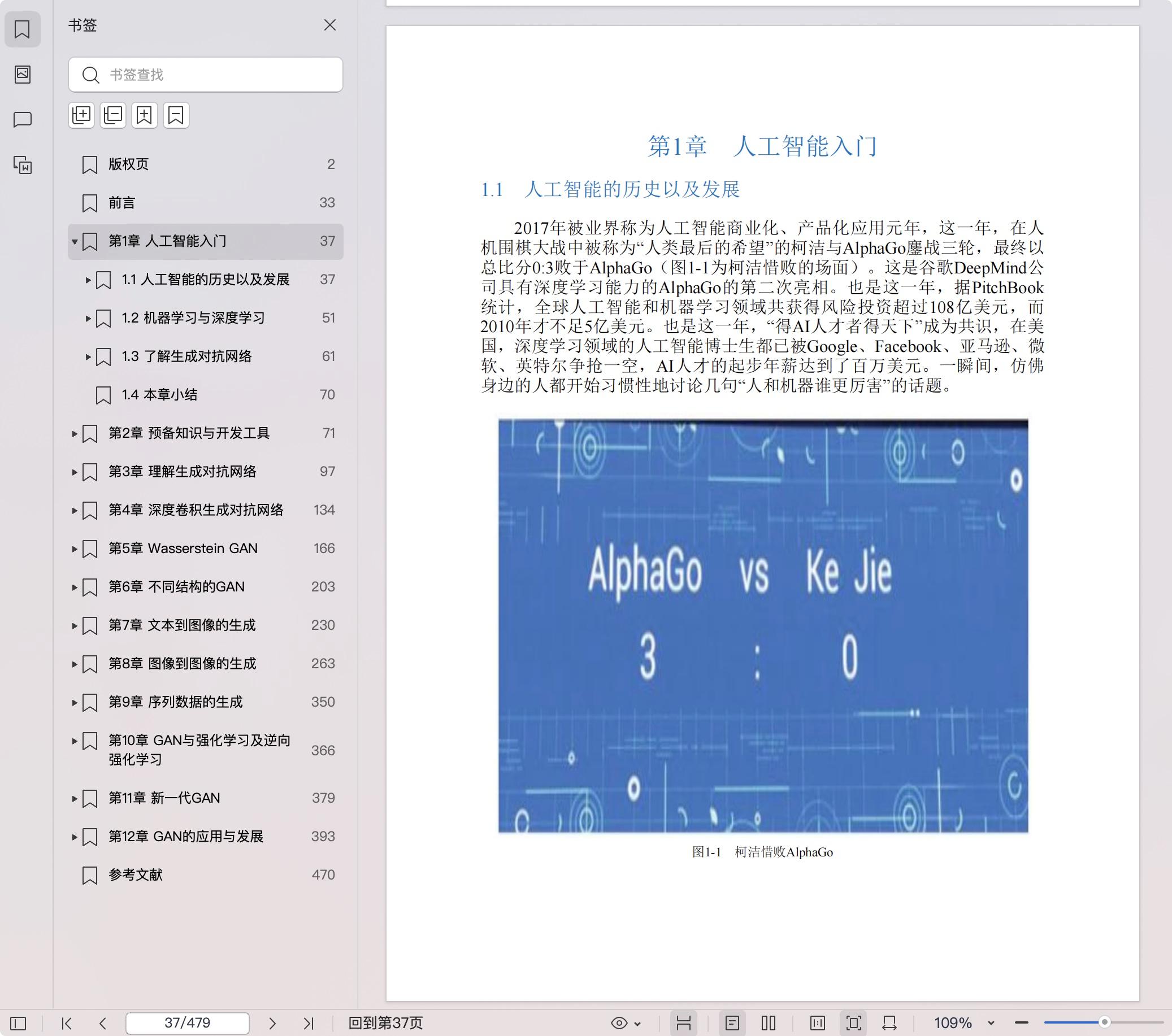Expand 第4章 深度卷积生成对抗网络
This screenshot has width=1172, height=1036.
(74, 510)
